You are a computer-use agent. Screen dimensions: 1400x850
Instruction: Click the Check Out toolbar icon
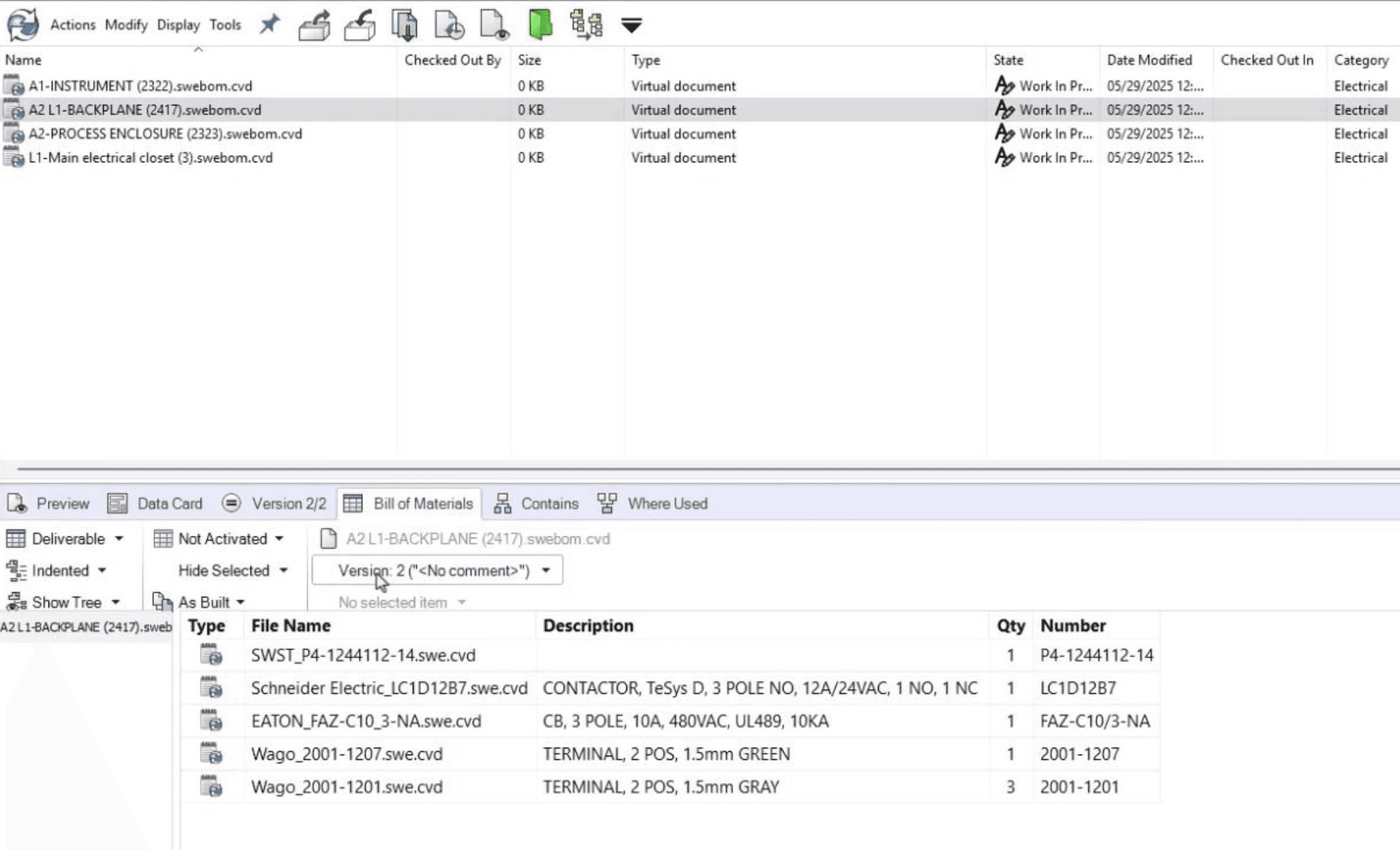point(315,25)
